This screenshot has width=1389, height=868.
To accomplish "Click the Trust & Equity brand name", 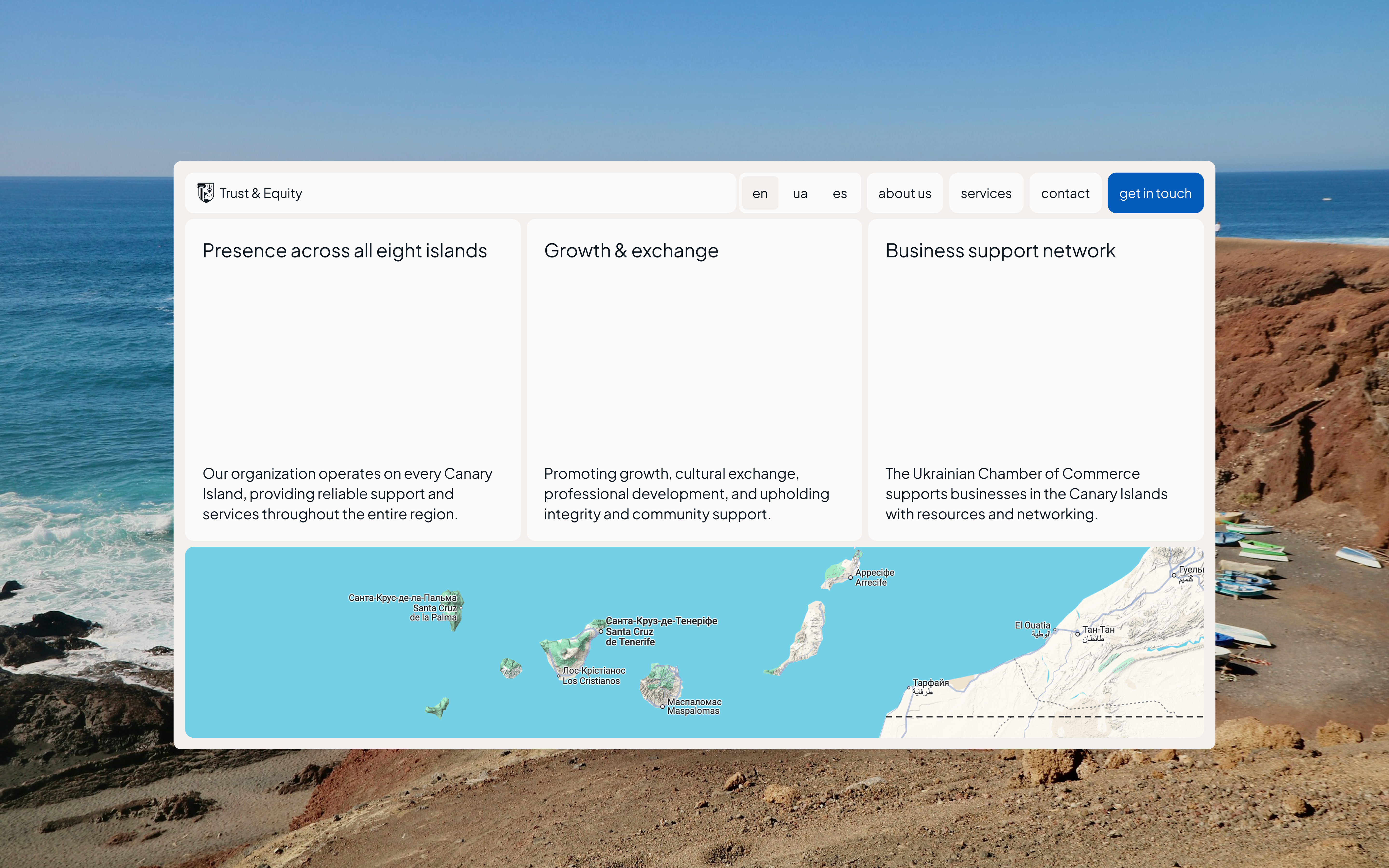I will pos(261,193).
